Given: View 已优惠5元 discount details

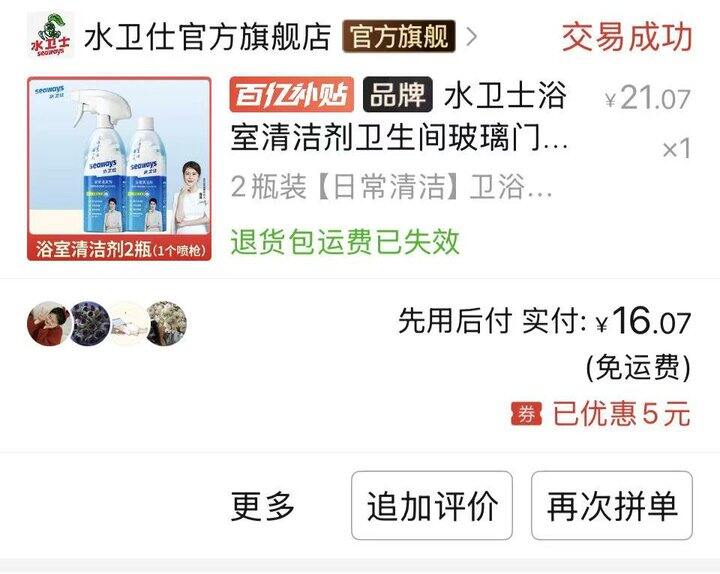Looking at the screenshot, I should 622,414.
